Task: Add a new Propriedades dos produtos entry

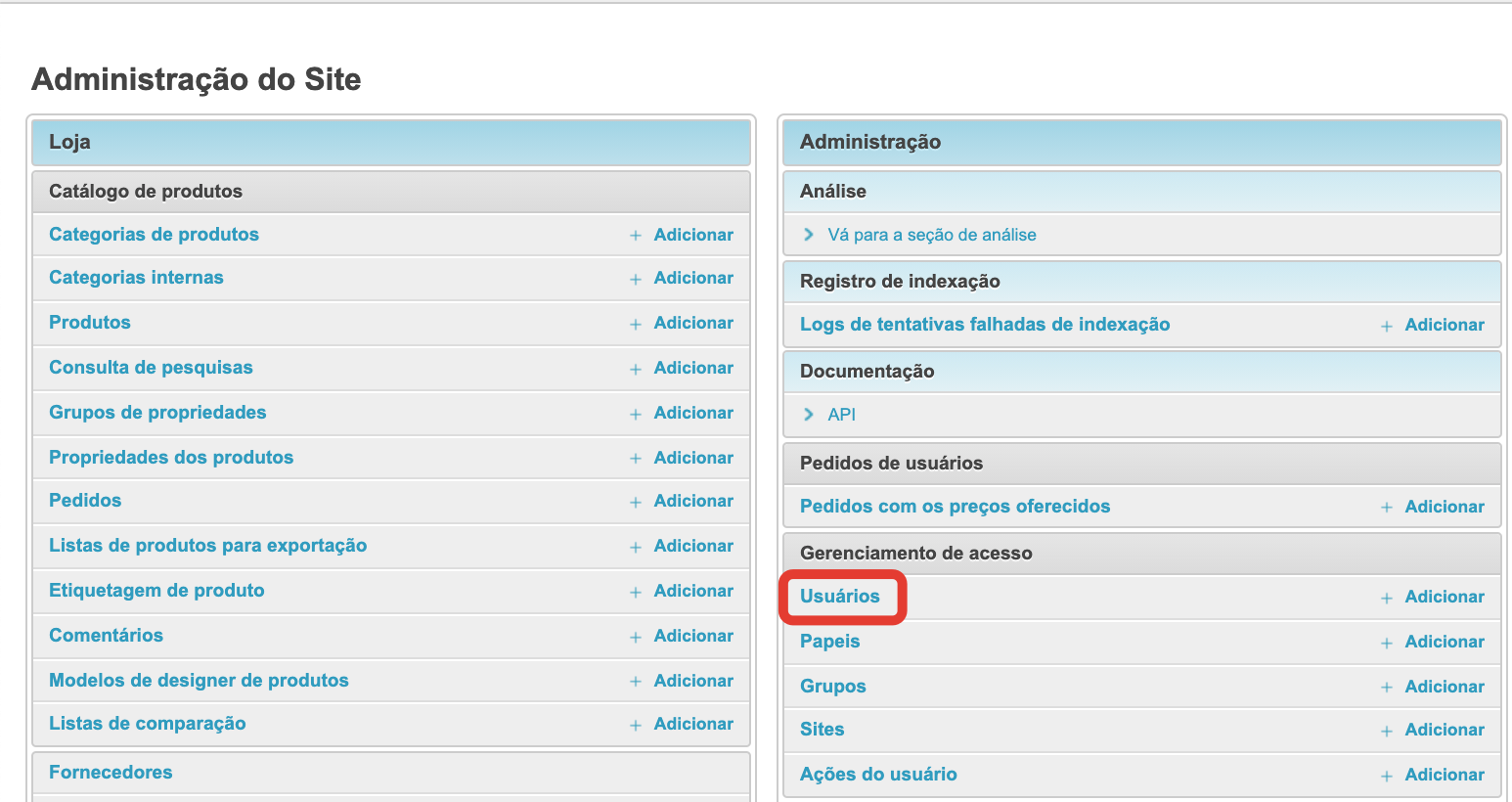Action: [x=692, y=458]
